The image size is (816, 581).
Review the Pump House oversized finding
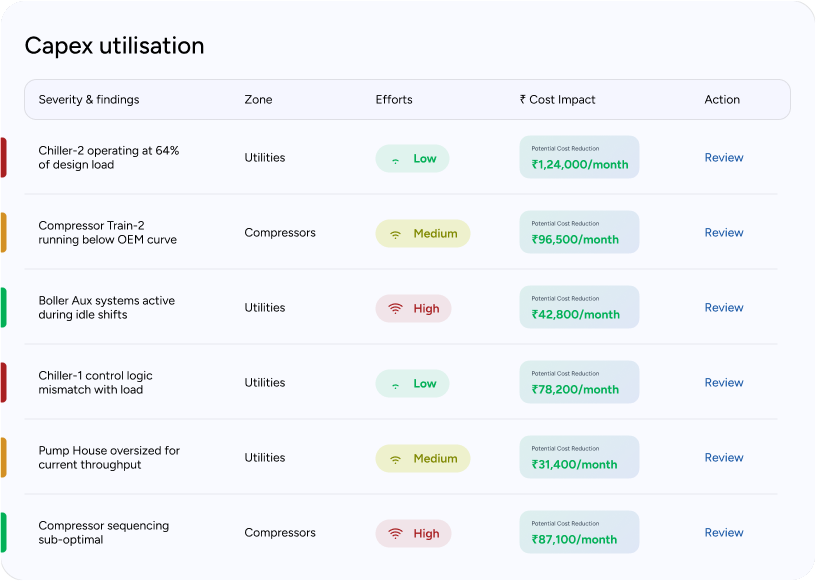pyautogui.click(x=723, y=458)
